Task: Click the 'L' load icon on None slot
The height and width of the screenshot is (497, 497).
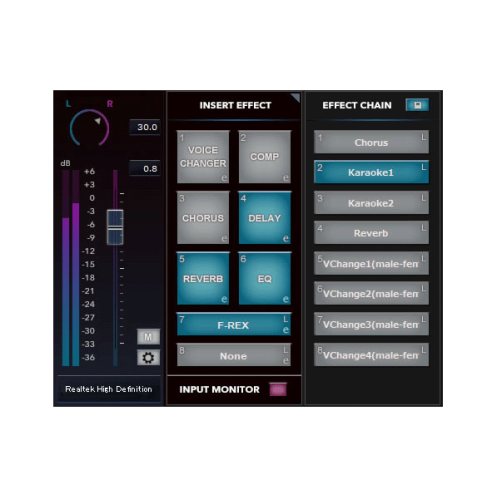Action: pyautogui.click(x=286, y=350)
